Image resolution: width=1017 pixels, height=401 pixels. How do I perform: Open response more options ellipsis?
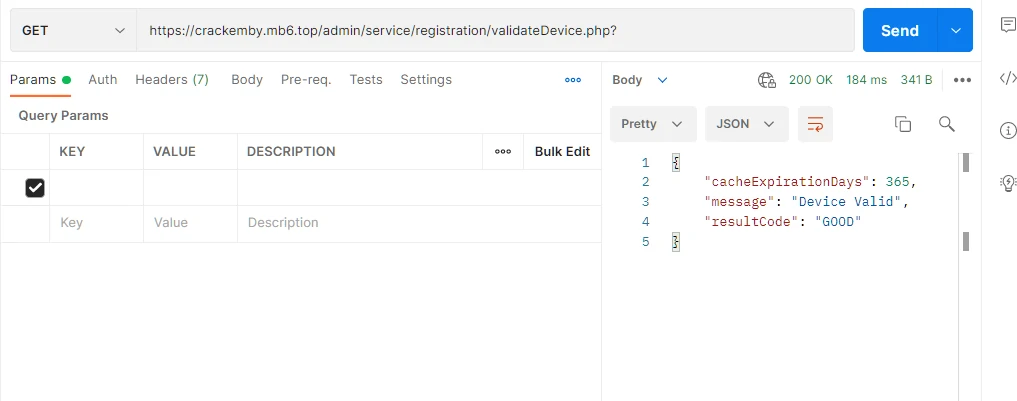962,80
